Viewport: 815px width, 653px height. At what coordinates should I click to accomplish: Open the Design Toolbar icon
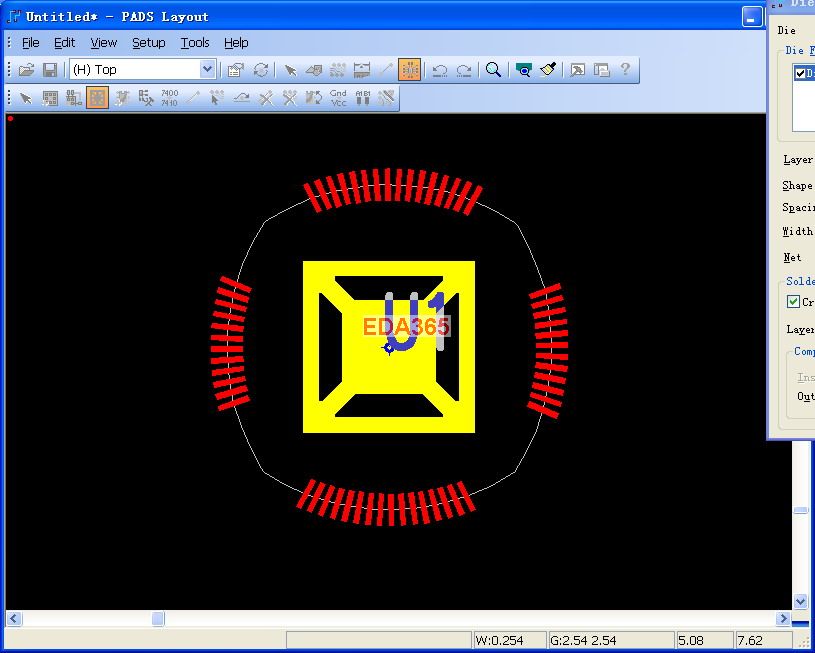337,70
